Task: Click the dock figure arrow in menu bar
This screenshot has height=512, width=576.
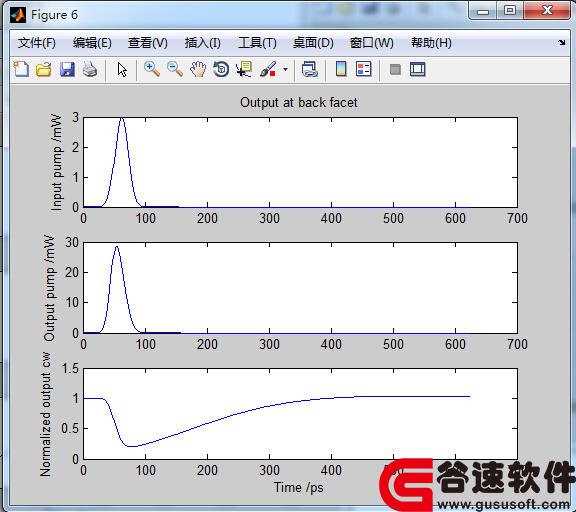Action: pyautogui.click(x=562, y=43)
